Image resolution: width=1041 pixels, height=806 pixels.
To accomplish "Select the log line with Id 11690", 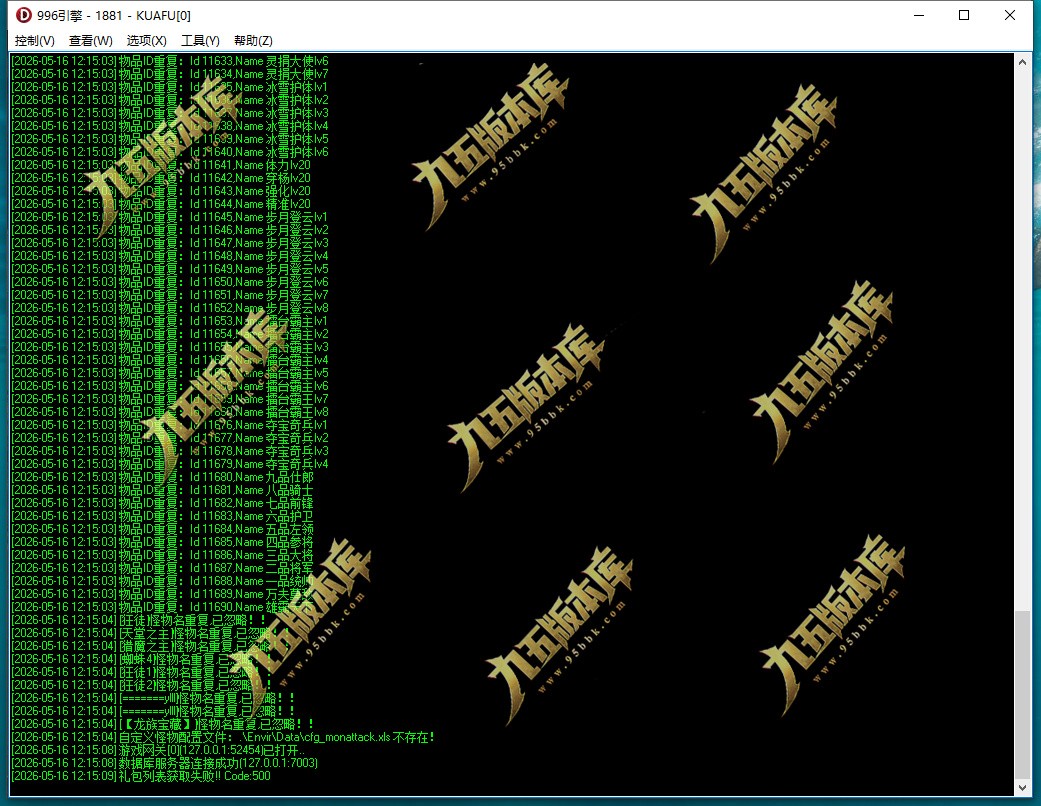I will click(x=163, y=607).
